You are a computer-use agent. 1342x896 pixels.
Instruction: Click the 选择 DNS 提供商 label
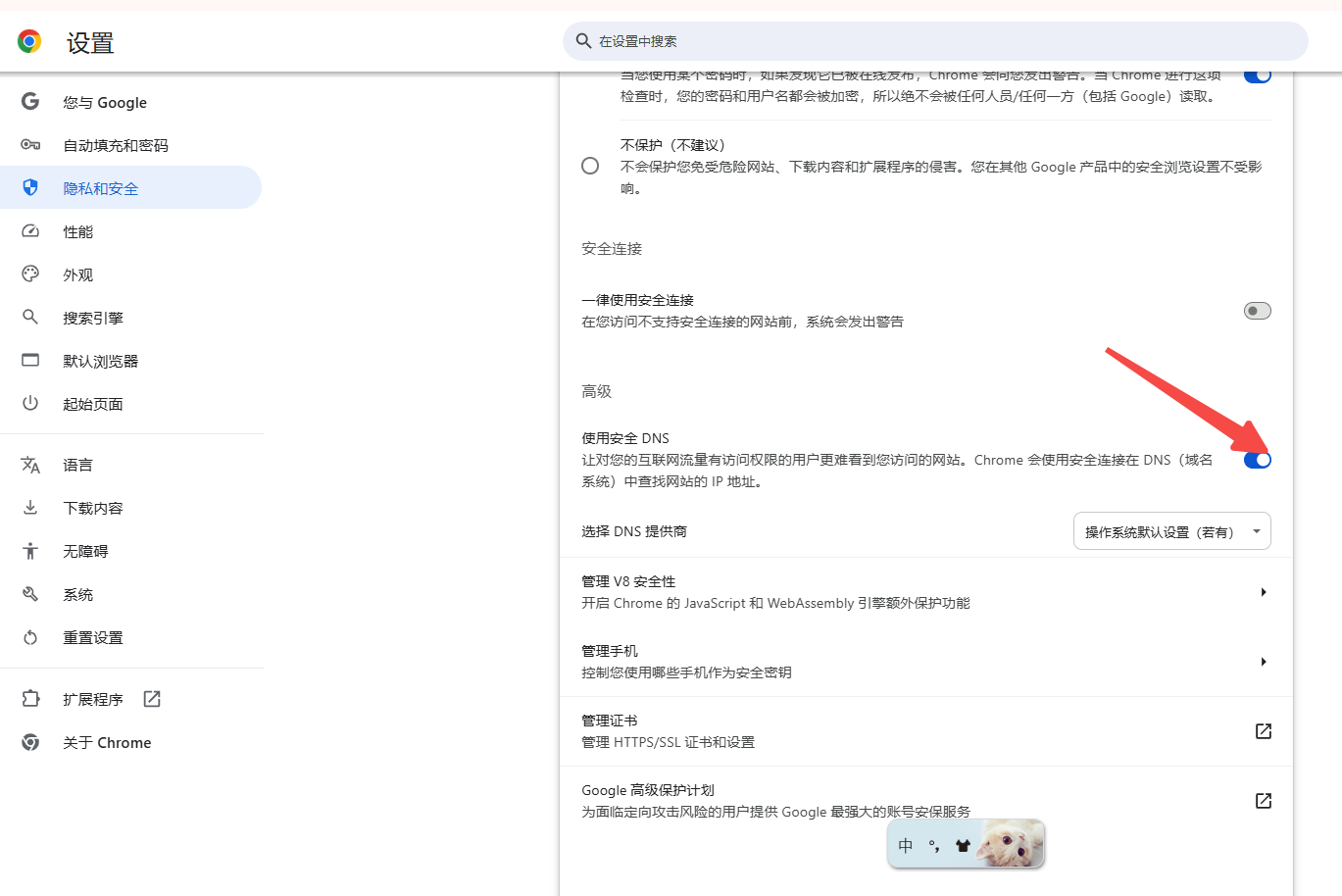point(634,531)
